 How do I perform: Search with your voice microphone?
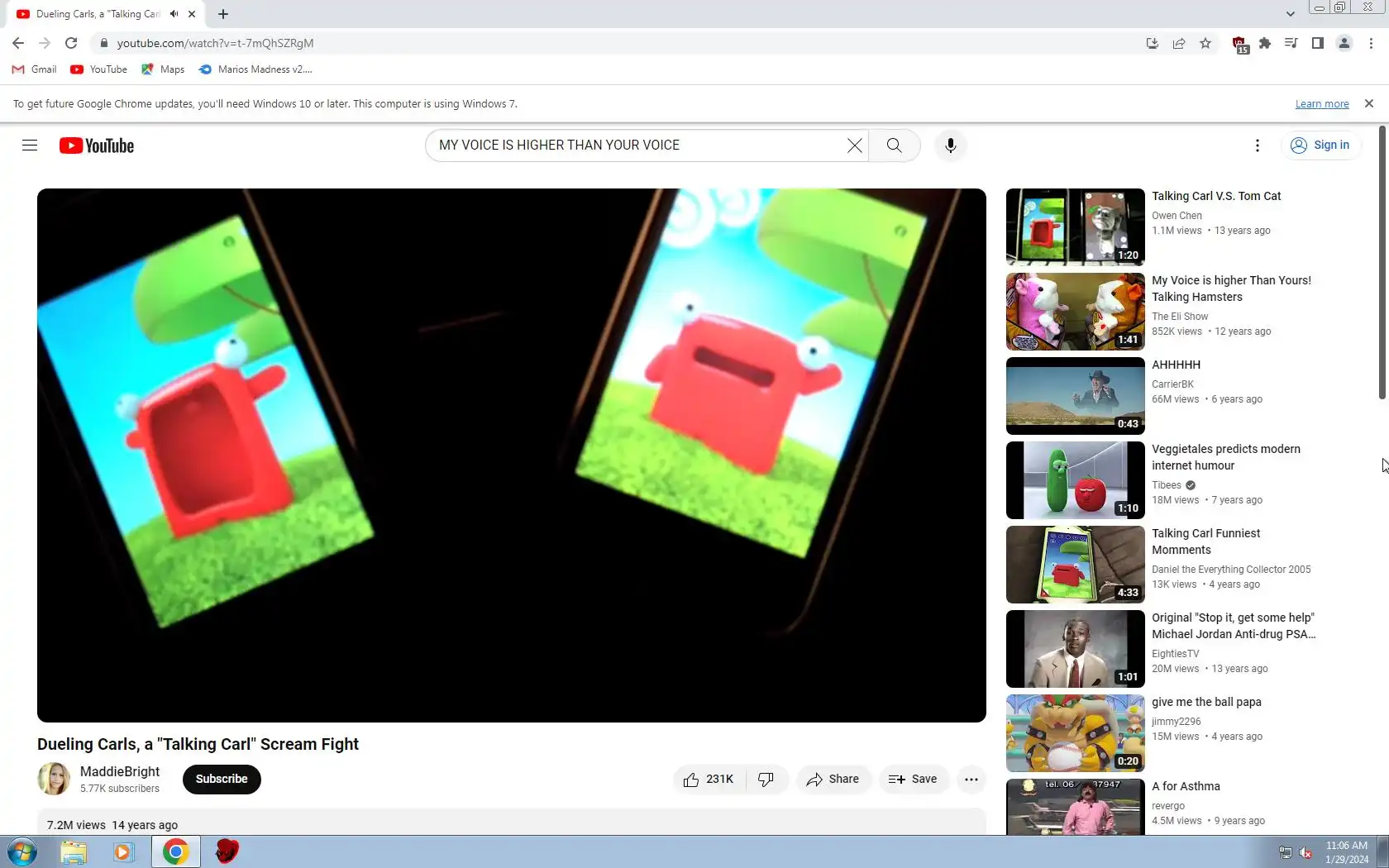point(951,145)
